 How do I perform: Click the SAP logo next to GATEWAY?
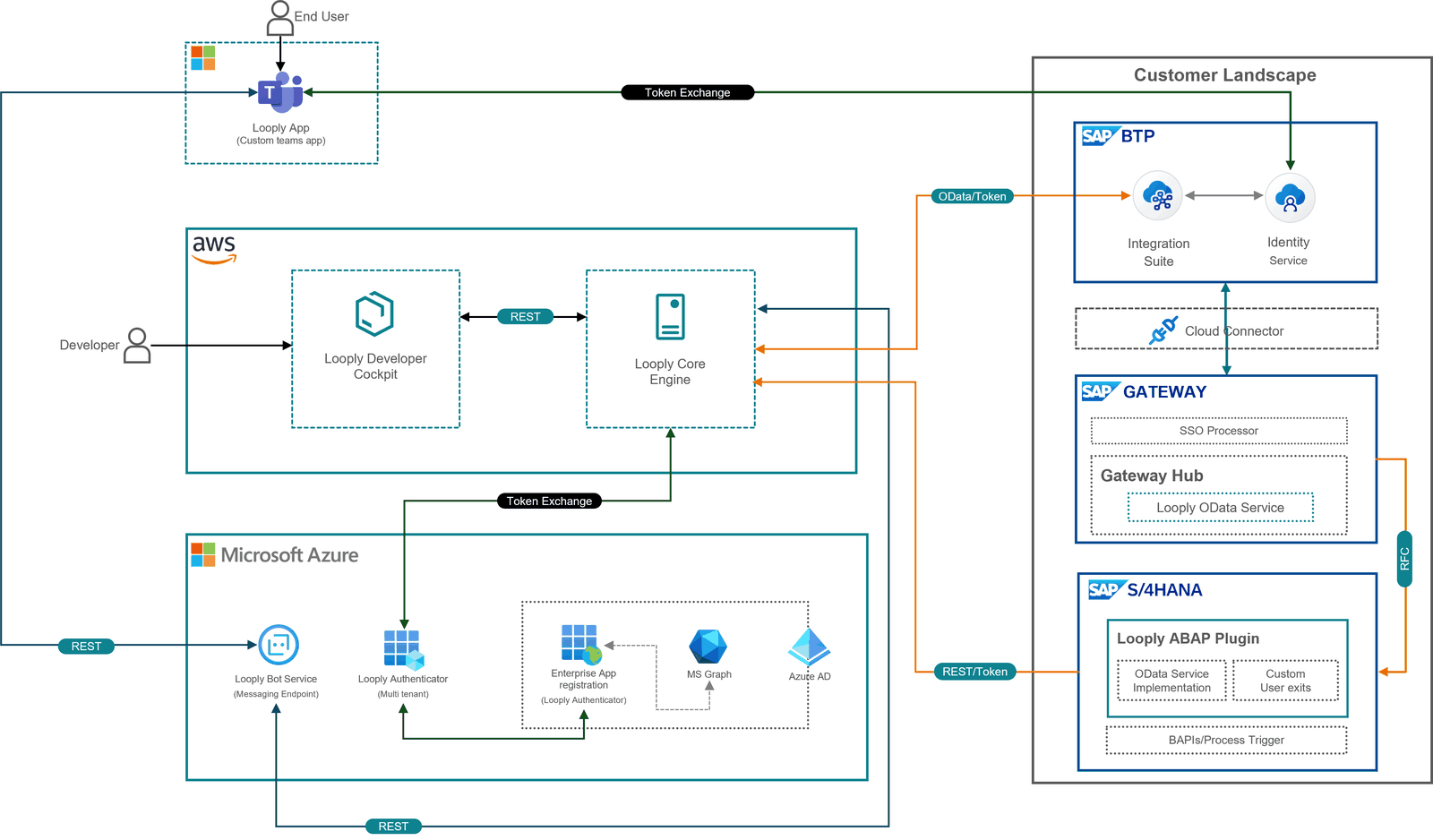pos(1100,391)
